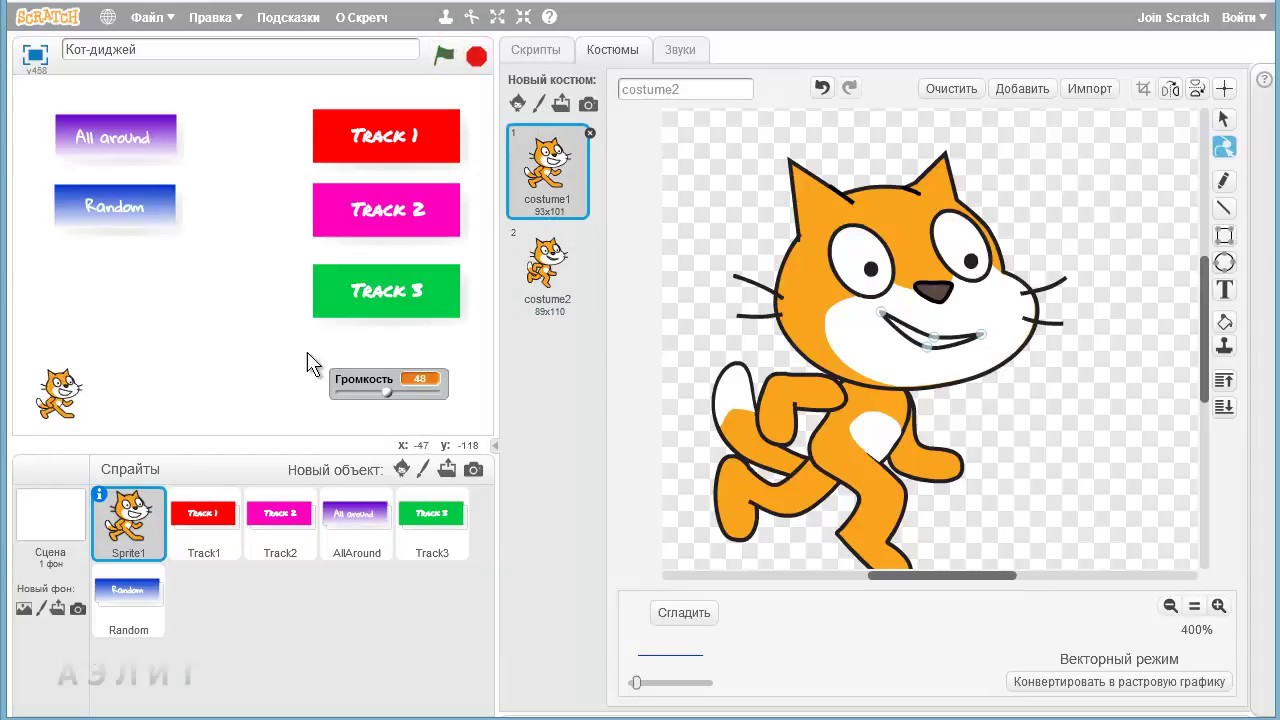Choose new sprite from library
Screen dimensions: 1280x720
(402, 469)
